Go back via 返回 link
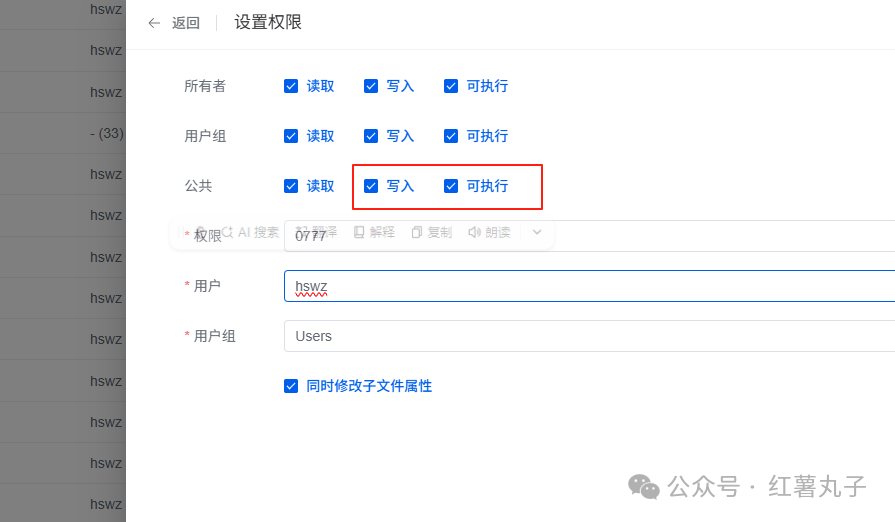Screen dimensions: 895x522 pos(186,23)
